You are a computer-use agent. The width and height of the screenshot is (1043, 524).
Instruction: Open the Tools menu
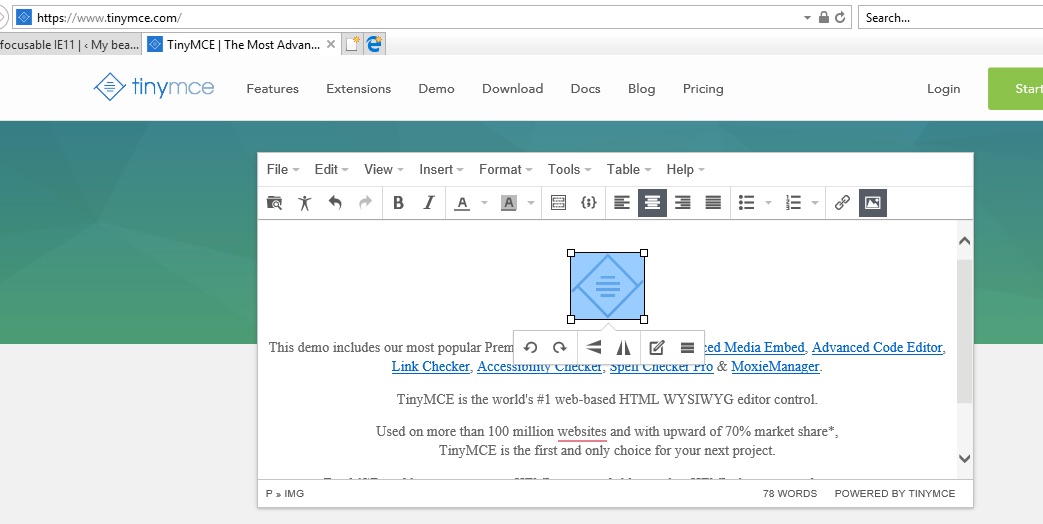569,170
